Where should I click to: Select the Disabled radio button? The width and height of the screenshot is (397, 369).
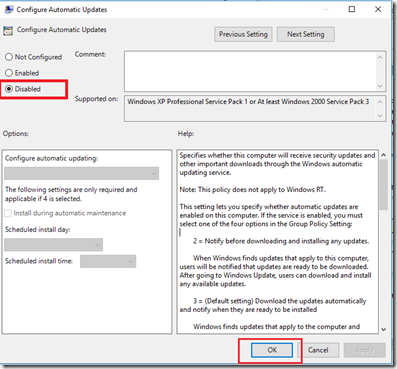[x=9, y=89]
